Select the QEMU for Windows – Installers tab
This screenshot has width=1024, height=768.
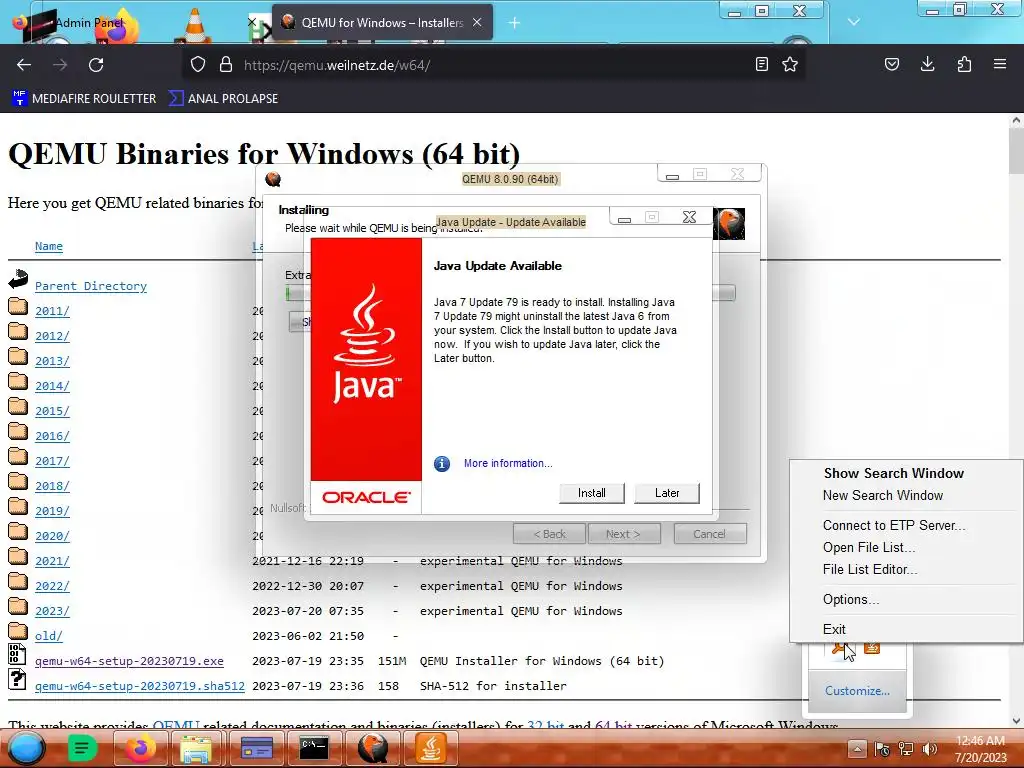(381, 23)
